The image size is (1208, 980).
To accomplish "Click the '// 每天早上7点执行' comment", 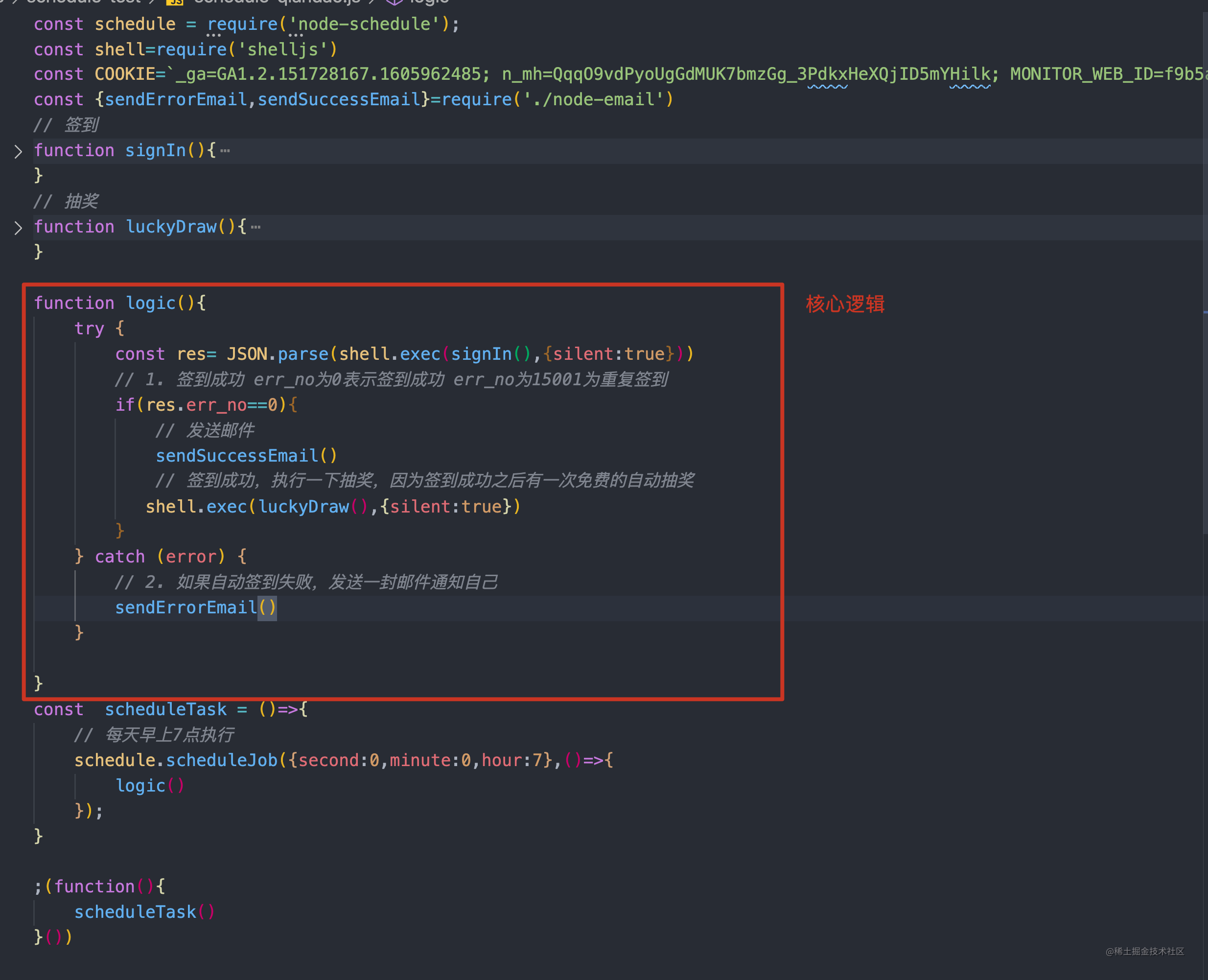I will tap(154, 734).
